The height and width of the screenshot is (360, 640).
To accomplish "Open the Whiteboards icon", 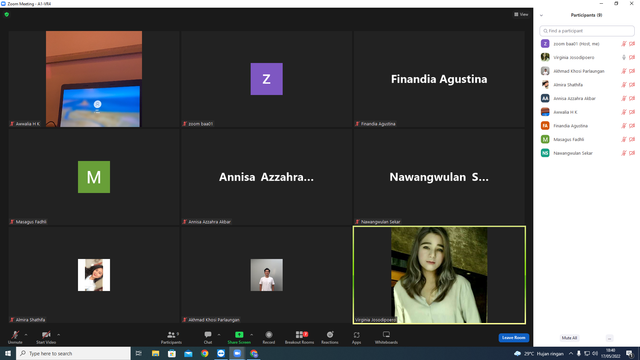I will click(386, 335).
